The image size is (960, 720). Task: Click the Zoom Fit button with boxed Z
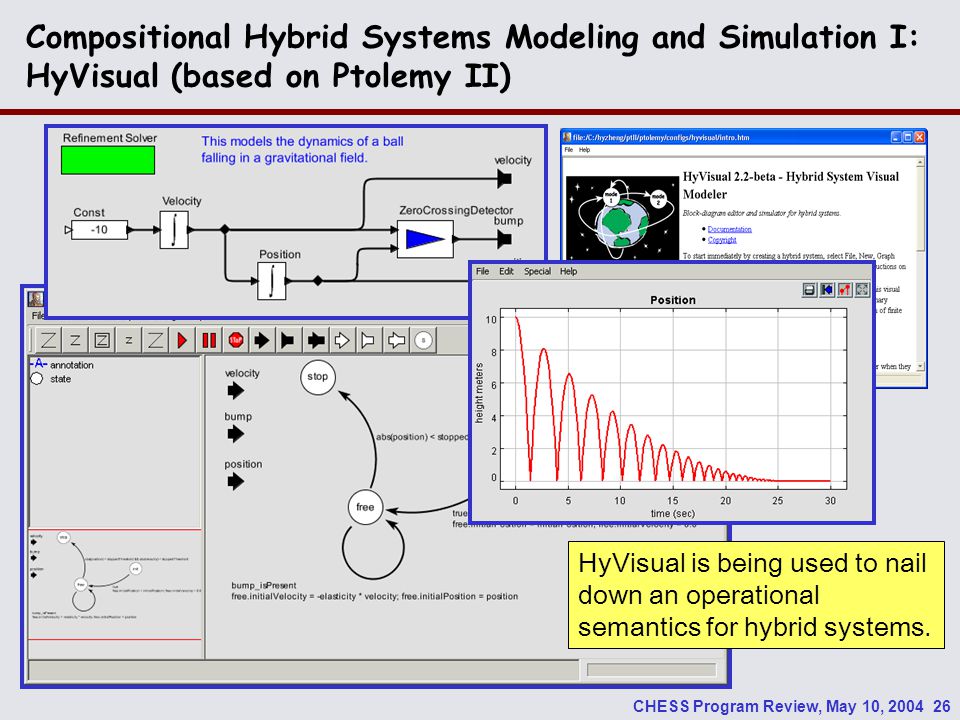pyautogui.click(x=102, y=340)
